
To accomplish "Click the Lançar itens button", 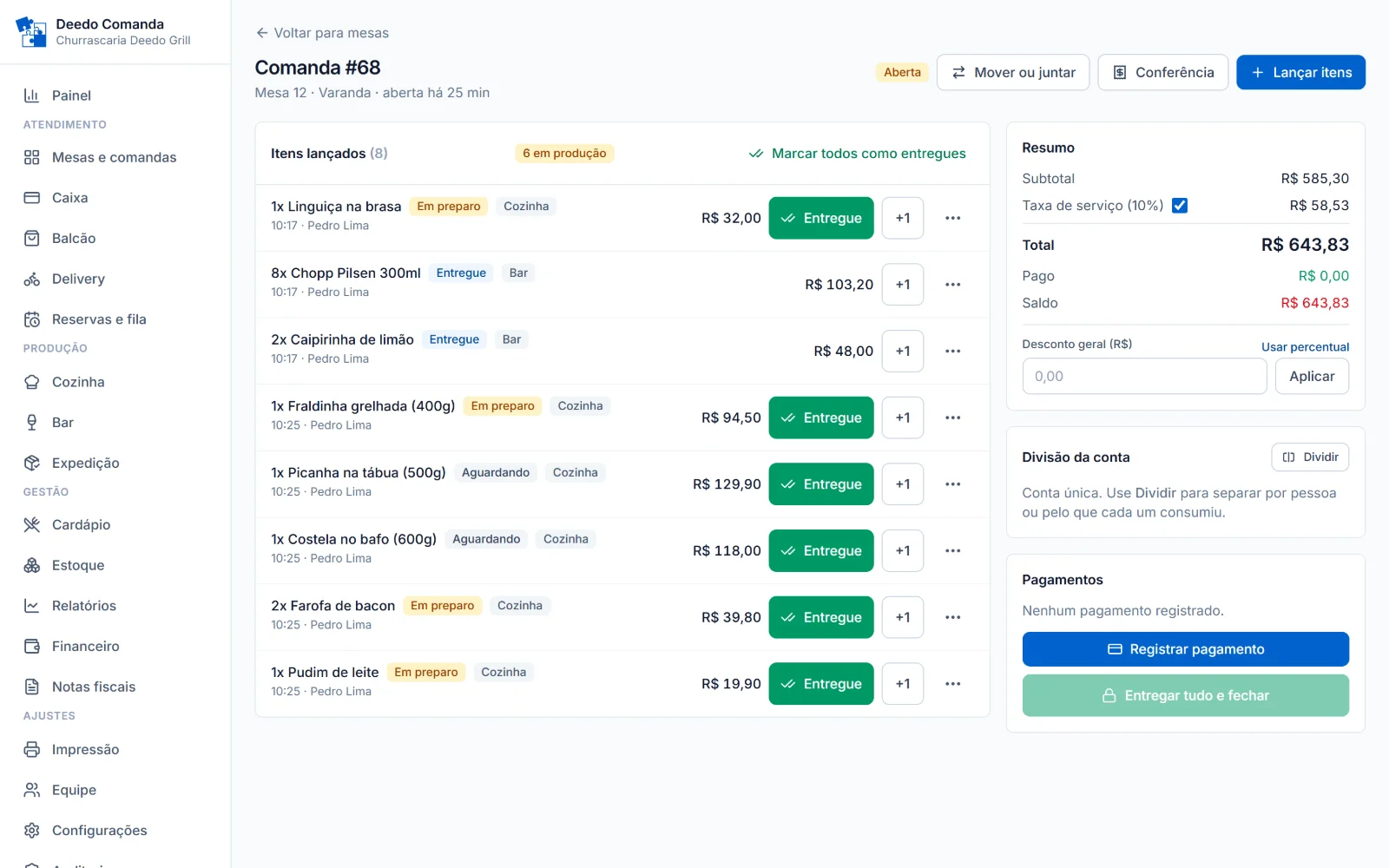I will coord(1300,72).
